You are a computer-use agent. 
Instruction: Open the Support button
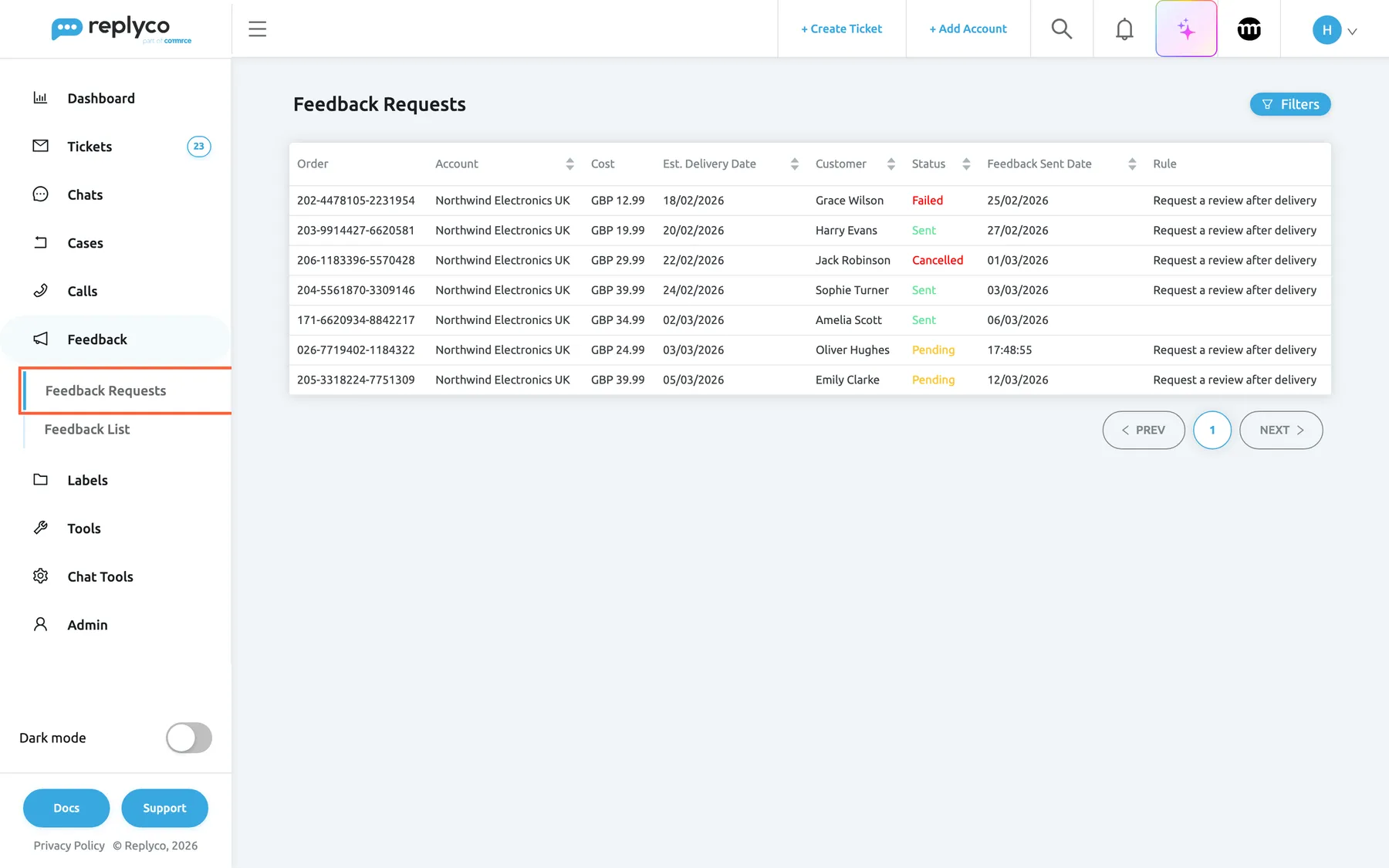tap(164, 808)
